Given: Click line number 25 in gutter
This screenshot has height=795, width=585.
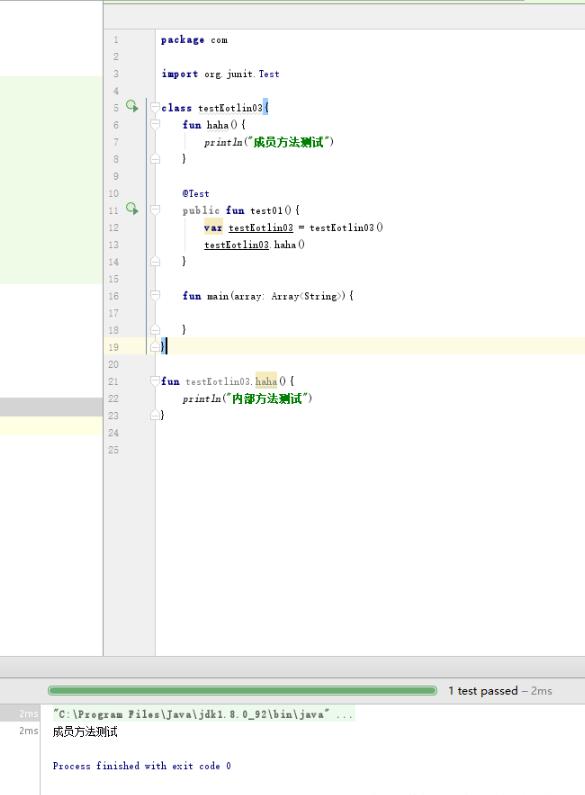Looking at the screenshot, I should tap(113, 450).
